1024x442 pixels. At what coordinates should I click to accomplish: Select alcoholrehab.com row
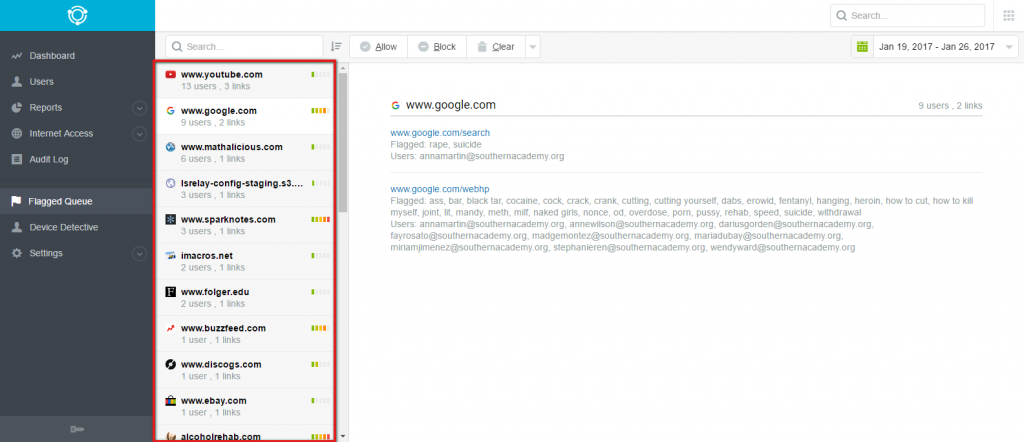[246, 434]
